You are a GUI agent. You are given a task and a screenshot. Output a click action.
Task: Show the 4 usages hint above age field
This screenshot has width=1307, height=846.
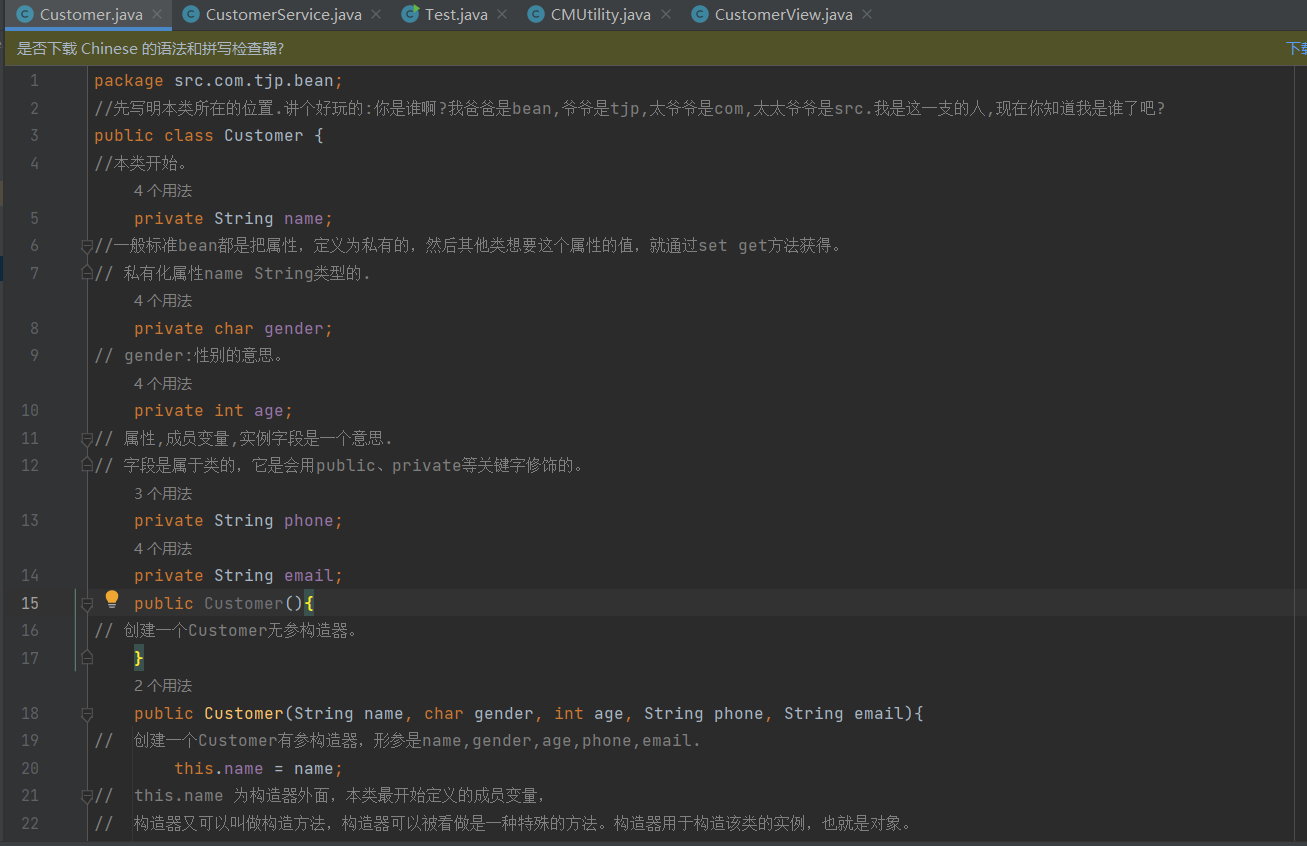[163, 383]
